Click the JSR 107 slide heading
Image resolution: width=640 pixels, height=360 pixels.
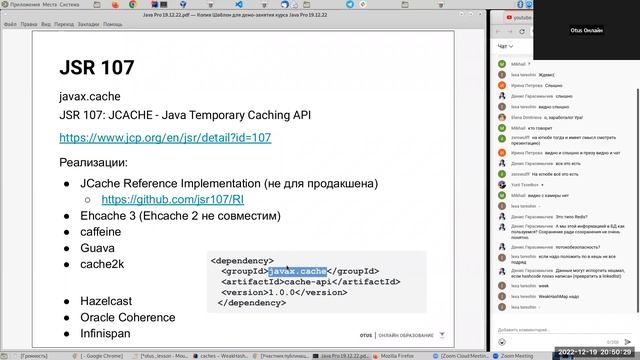coord(97,67)
